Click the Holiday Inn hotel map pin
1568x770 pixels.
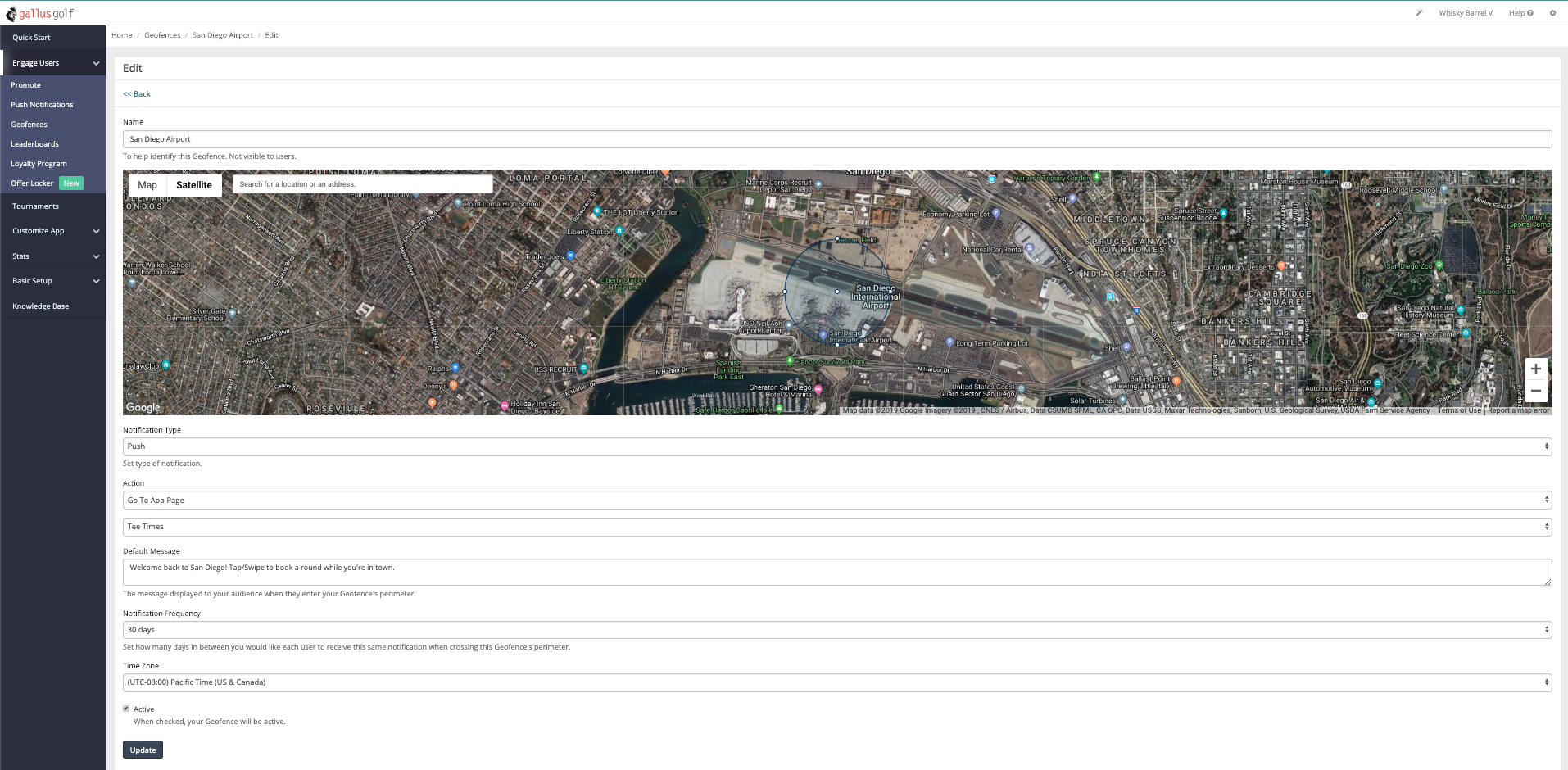pyautogui.click(x=505, y=405)
